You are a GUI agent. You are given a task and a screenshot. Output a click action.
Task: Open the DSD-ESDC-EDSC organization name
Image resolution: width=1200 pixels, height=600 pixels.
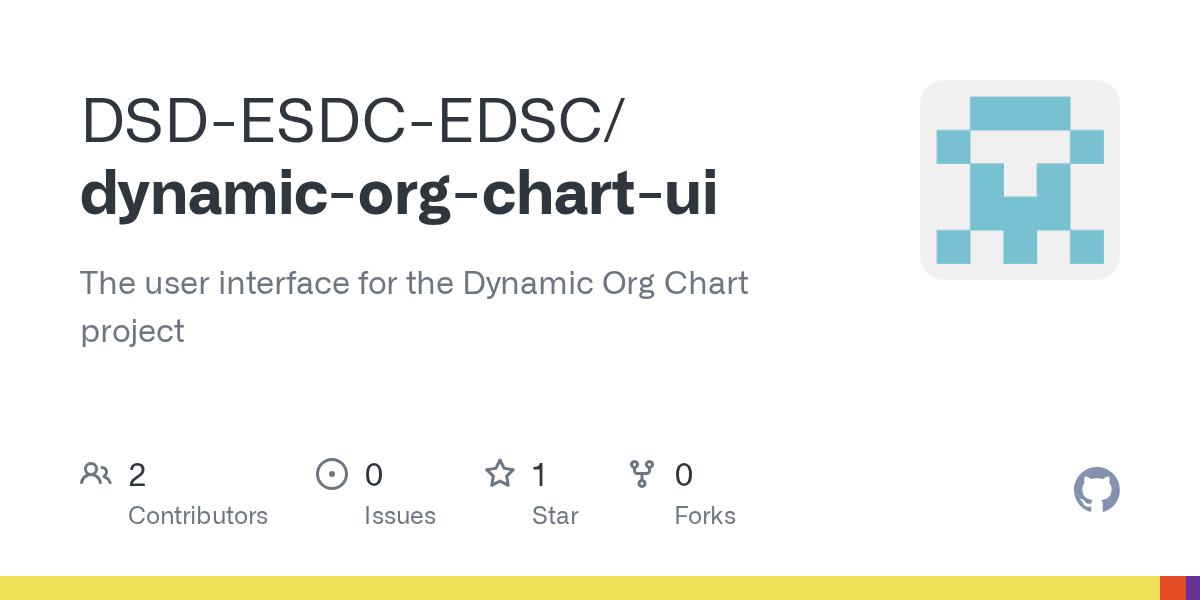click(x=351, y=120)
